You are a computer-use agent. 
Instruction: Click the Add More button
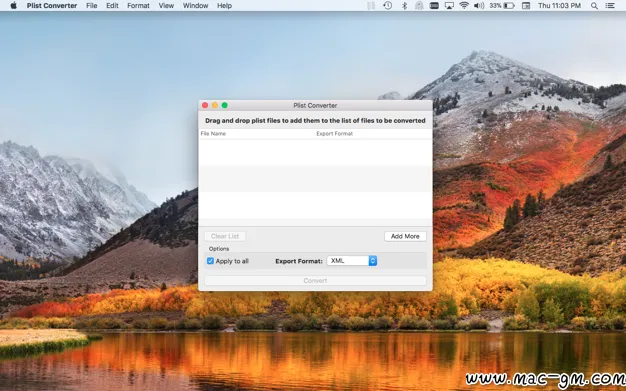point(405,236)
